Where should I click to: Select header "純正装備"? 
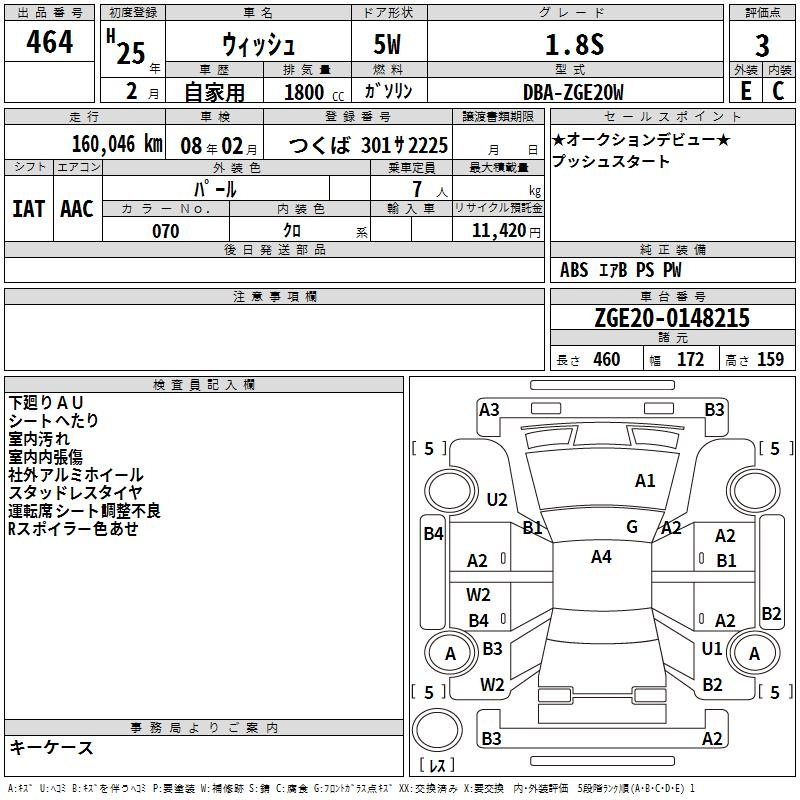[x=673, y=249]
